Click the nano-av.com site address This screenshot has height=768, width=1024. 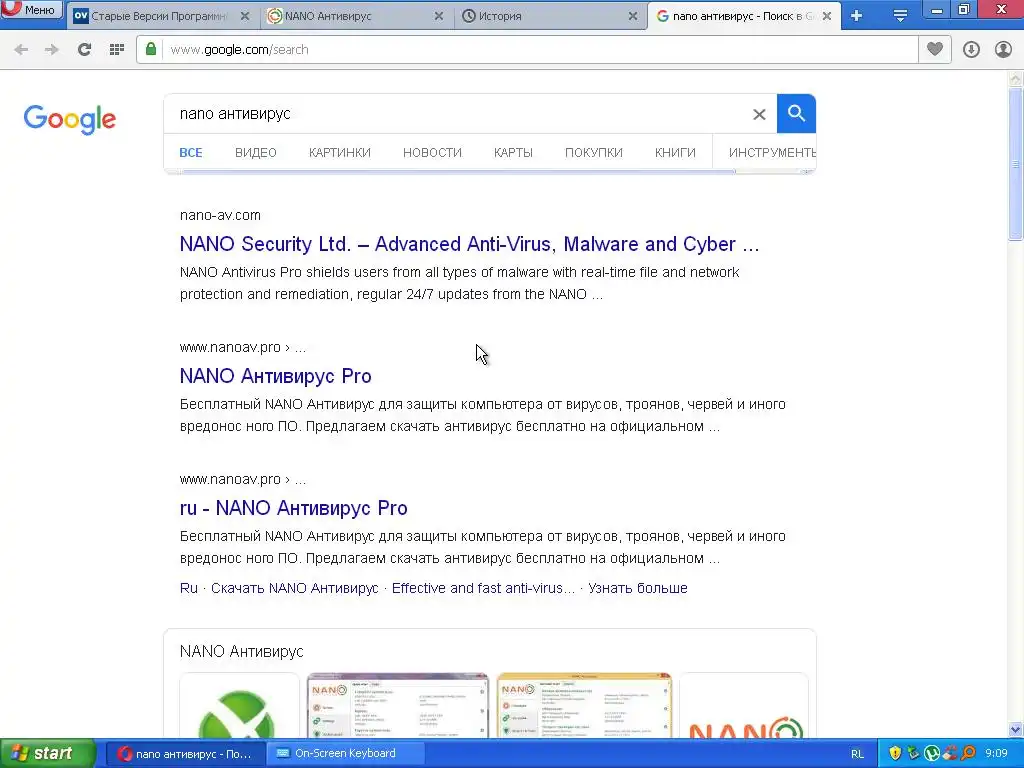coord(220,216)
